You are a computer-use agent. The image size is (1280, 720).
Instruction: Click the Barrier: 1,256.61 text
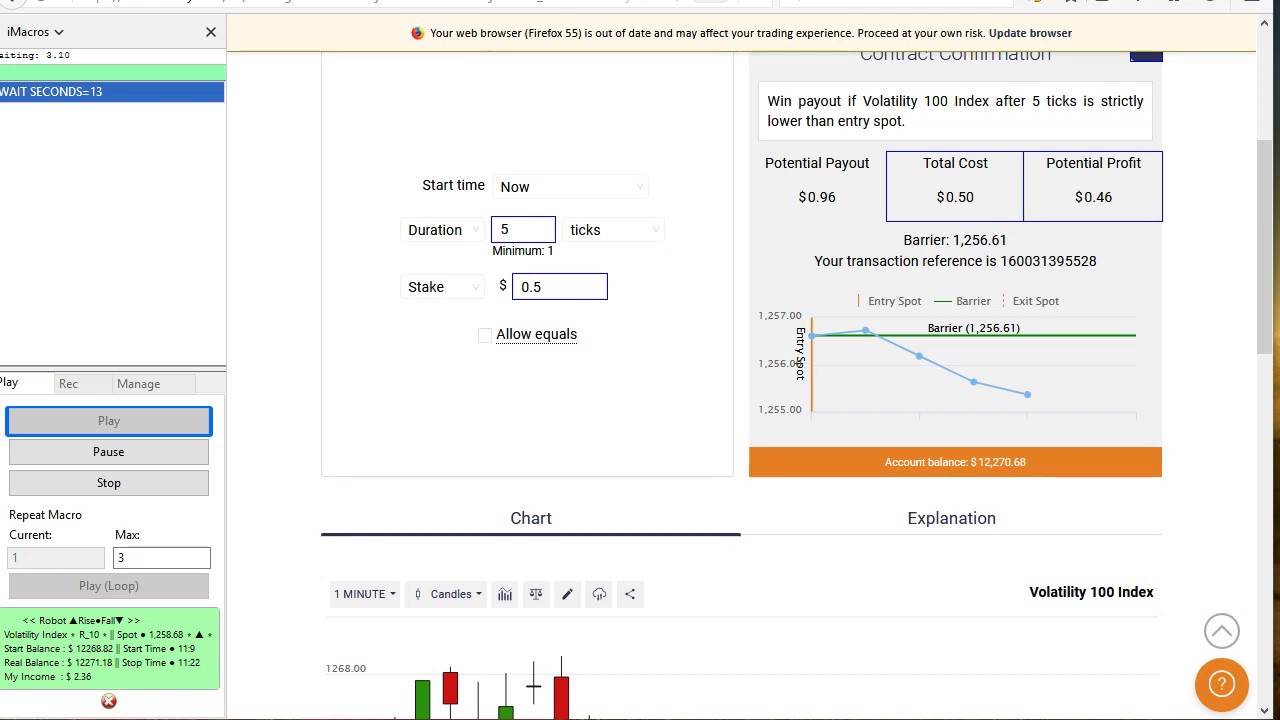click(x=955, y=240)
